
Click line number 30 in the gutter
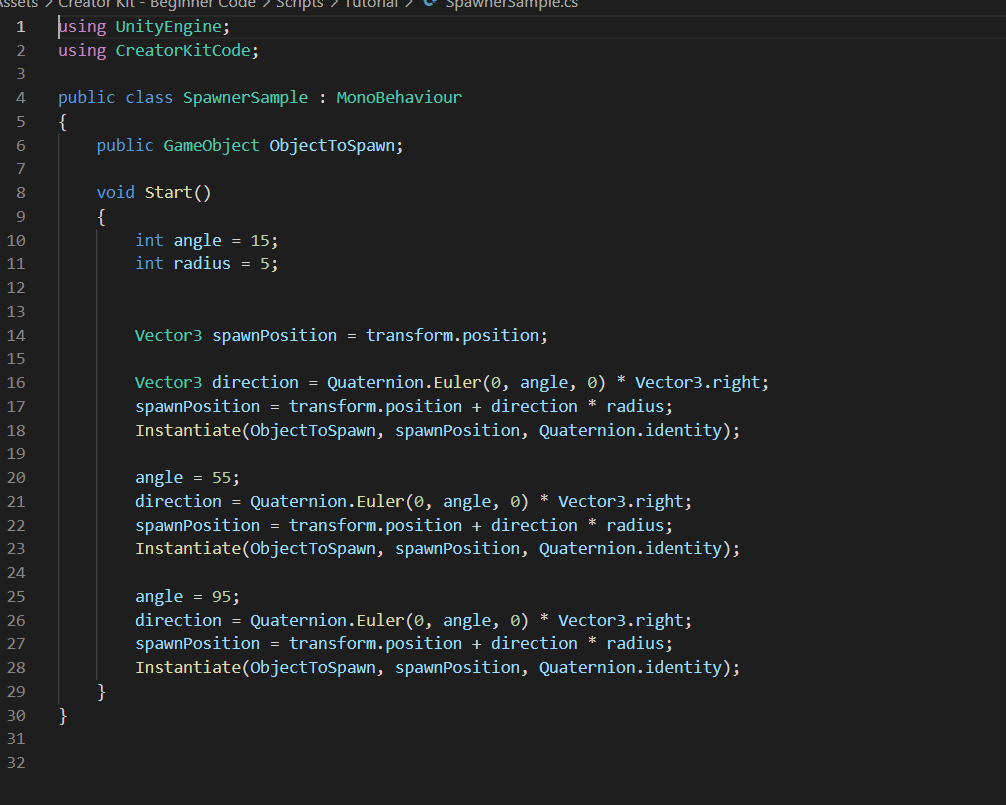pos(16,715)
